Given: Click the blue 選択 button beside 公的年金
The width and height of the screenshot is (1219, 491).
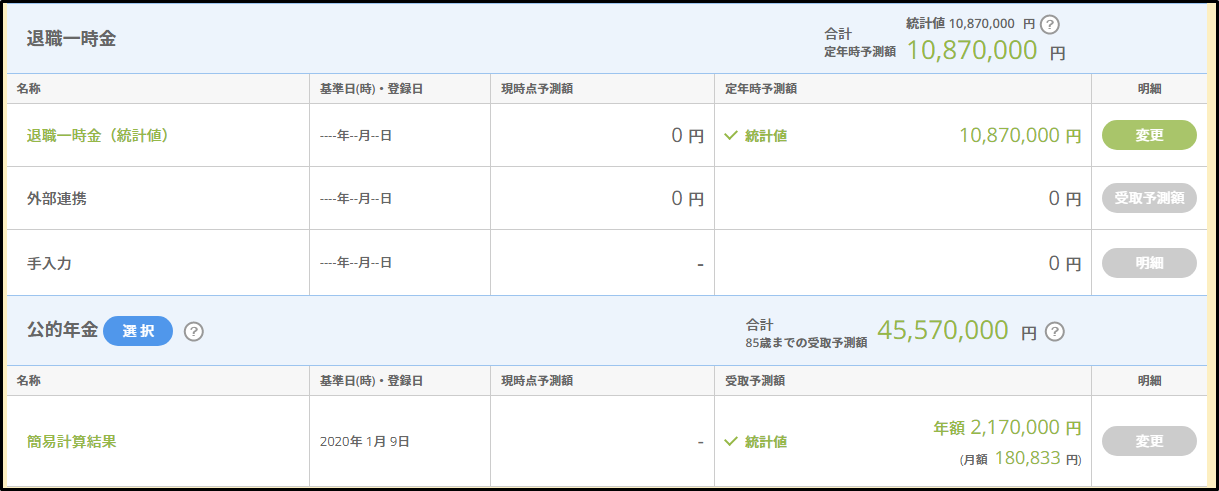Looking at the screenshot, I should [x=138, y=331].
